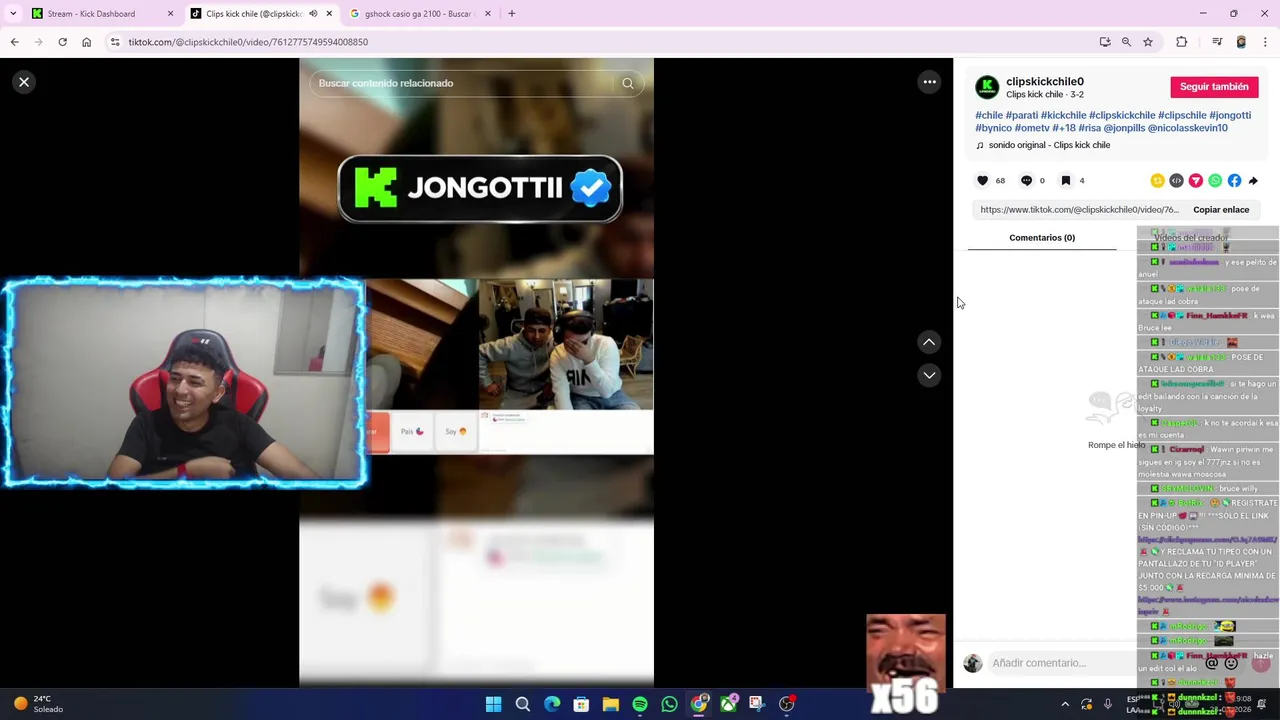Switch to 'gshock casio ga 2100' Google tab
1280x720 pixels.
coord(419,14)
